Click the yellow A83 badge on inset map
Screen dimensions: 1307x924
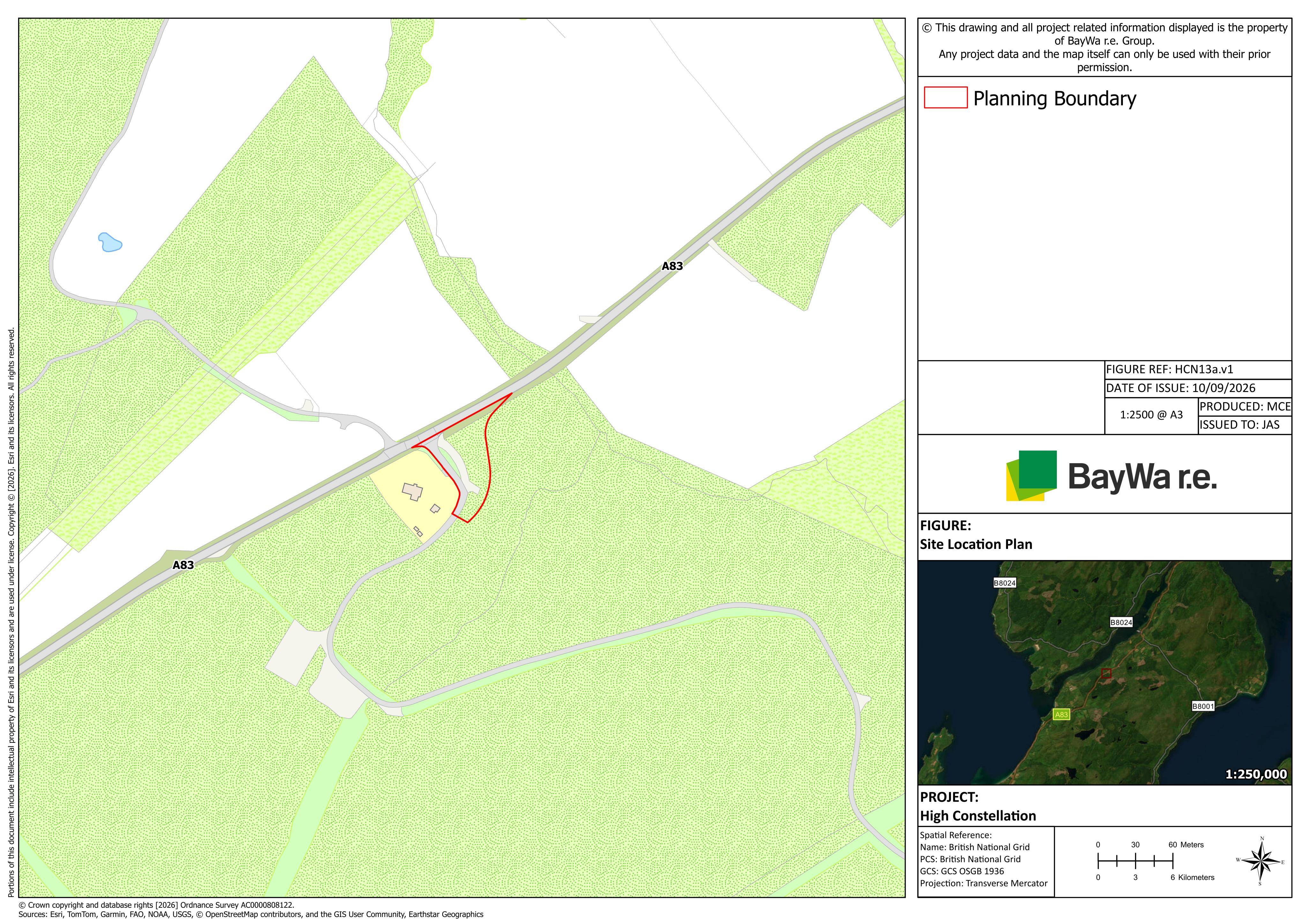click(1061, 715)
